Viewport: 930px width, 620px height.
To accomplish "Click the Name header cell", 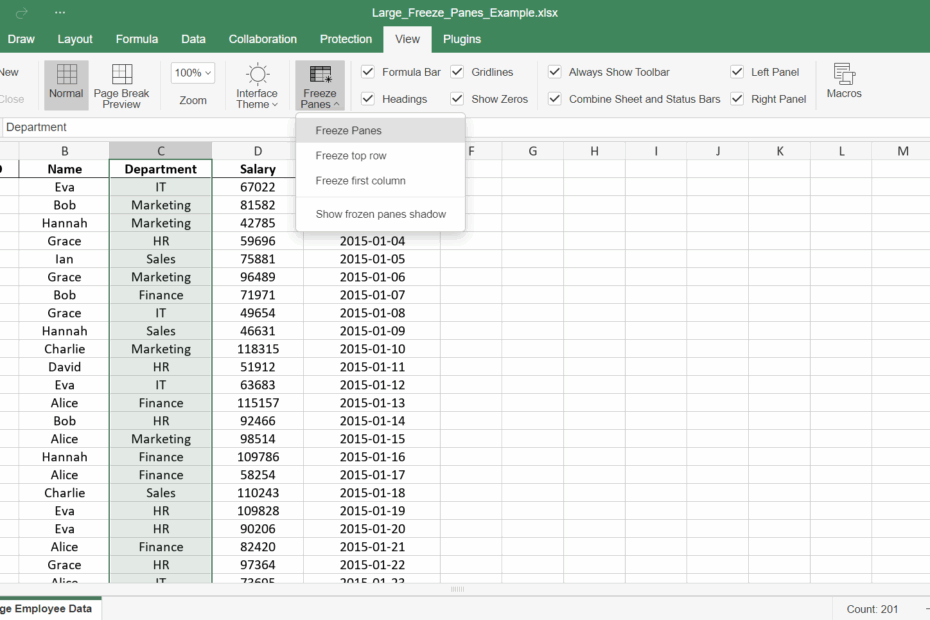I will [x=65, y=169].
